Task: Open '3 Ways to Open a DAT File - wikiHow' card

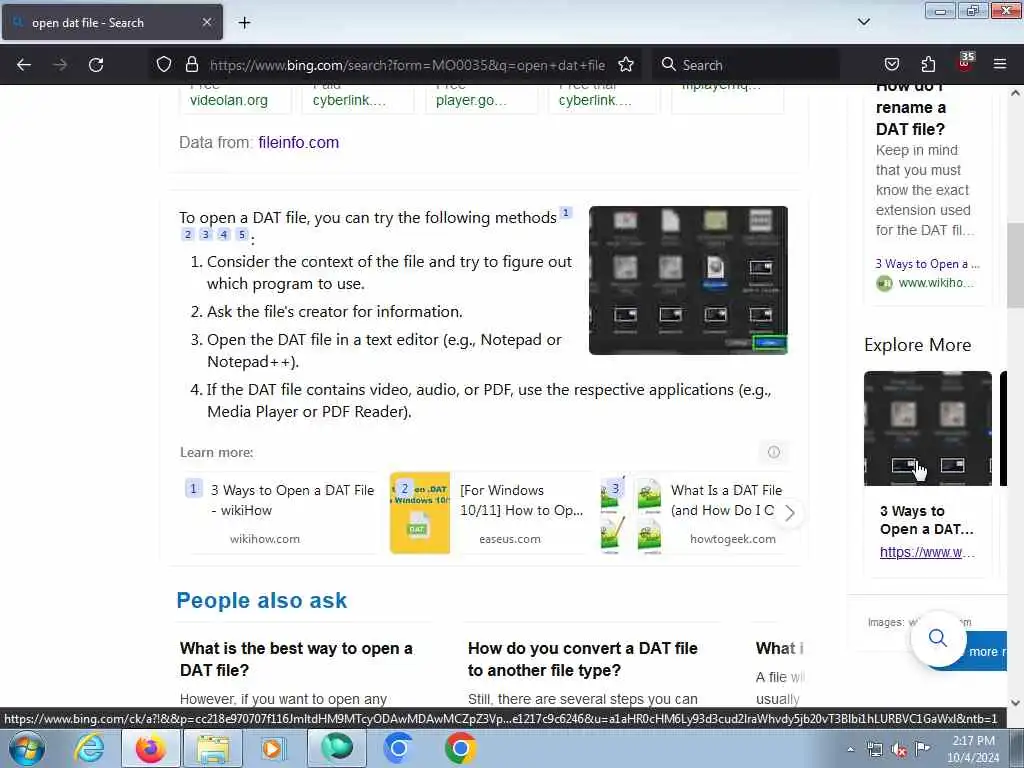Action: coord(281,513)
